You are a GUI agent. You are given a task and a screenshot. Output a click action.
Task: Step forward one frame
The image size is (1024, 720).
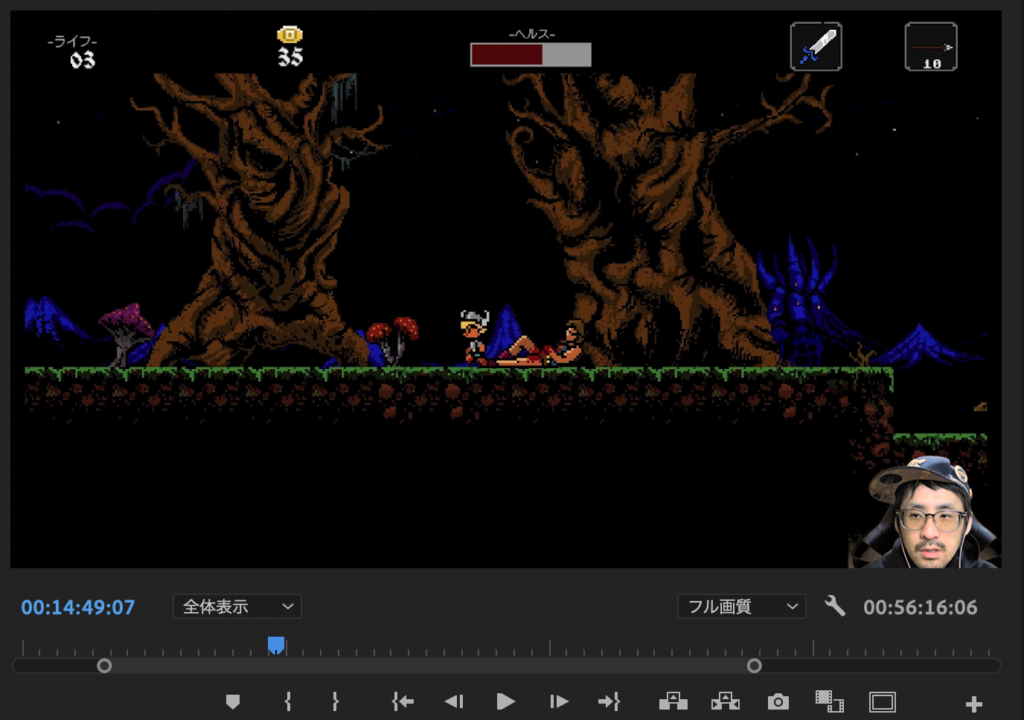pos(559,702)
